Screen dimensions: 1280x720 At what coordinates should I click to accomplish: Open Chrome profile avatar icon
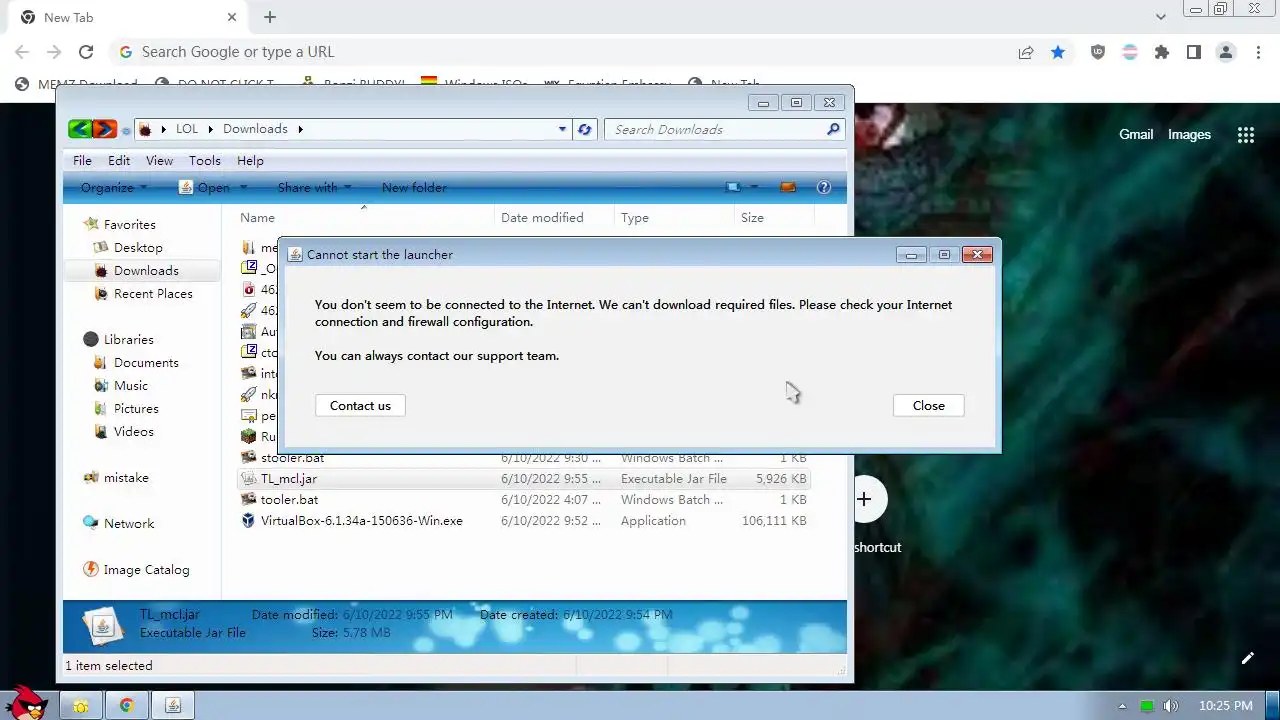click(1226, 52)
